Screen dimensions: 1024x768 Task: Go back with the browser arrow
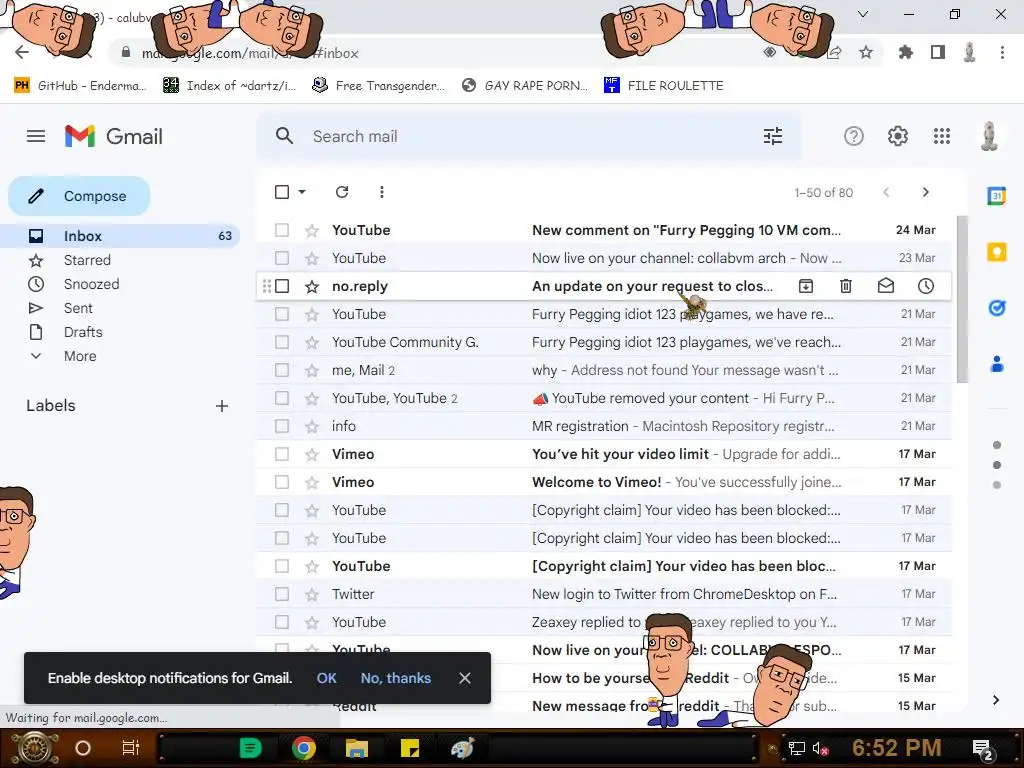(x=22, y=52)
